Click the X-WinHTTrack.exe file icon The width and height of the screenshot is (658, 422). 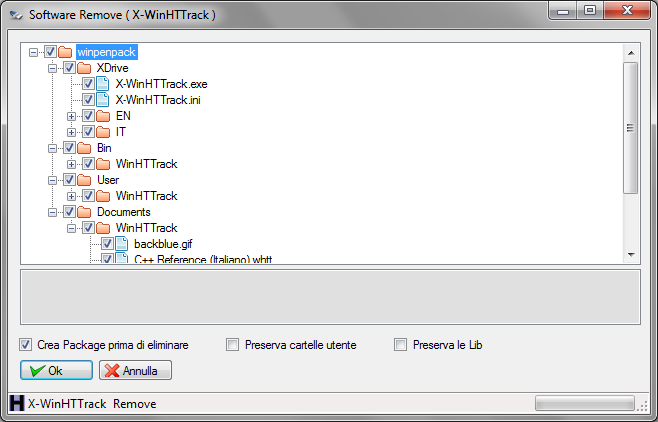[x=103, y=84]
